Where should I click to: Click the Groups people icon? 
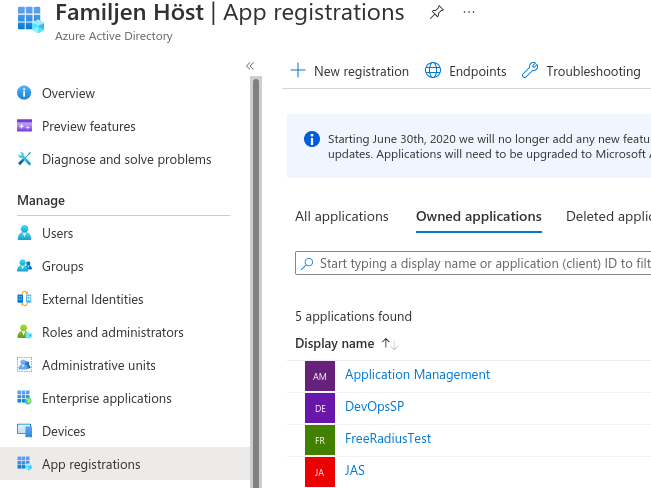click(24, 265)
